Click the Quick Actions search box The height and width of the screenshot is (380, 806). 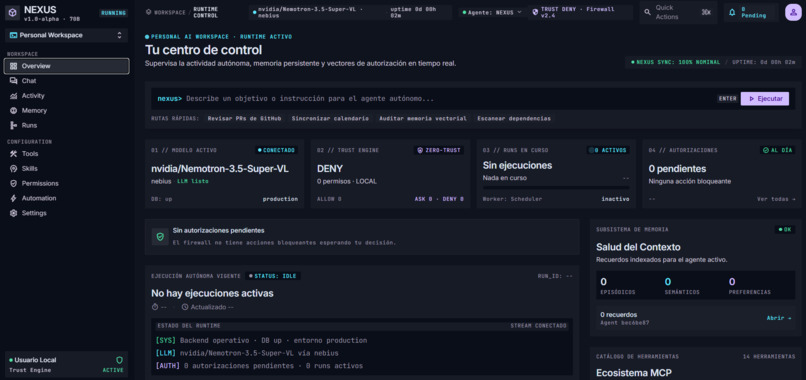coord(679,12)
